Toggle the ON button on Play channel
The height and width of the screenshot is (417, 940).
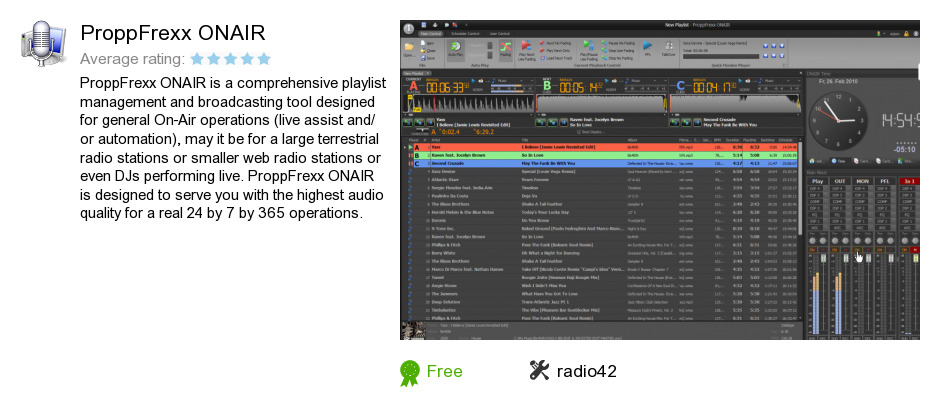[x=812, y=249]
